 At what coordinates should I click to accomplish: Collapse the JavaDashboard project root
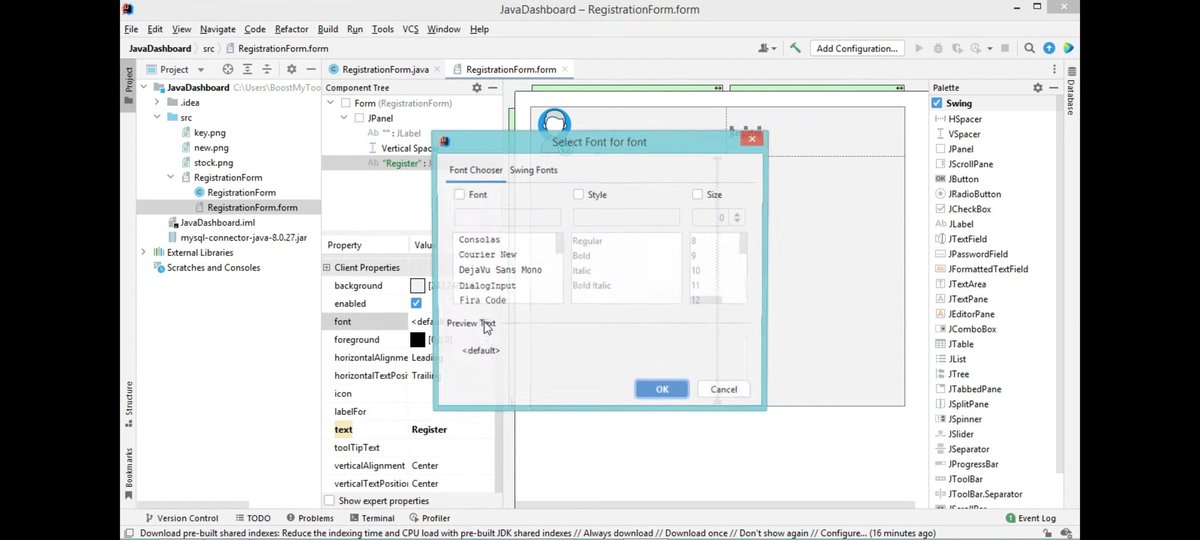point(144,87)
